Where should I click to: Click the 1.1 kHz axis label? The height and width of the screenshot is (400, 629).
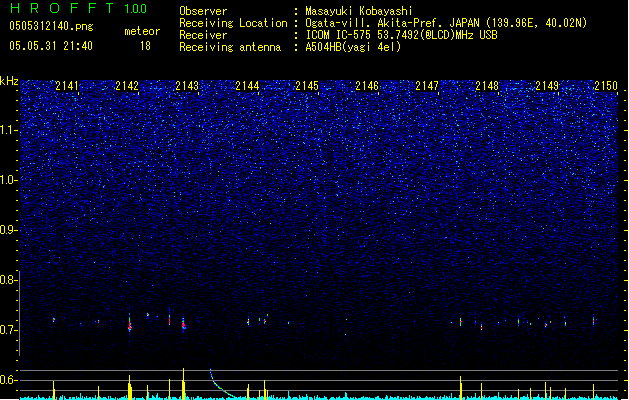click(x=8, y=130)
